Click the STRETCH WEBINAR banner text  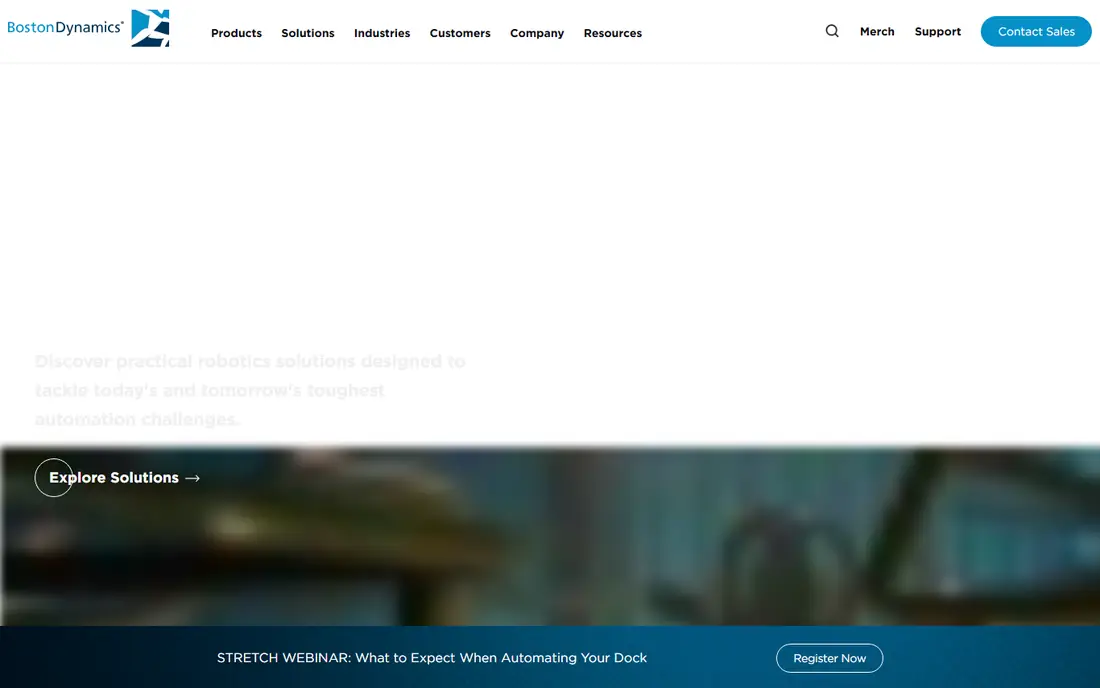click(431, 658)
